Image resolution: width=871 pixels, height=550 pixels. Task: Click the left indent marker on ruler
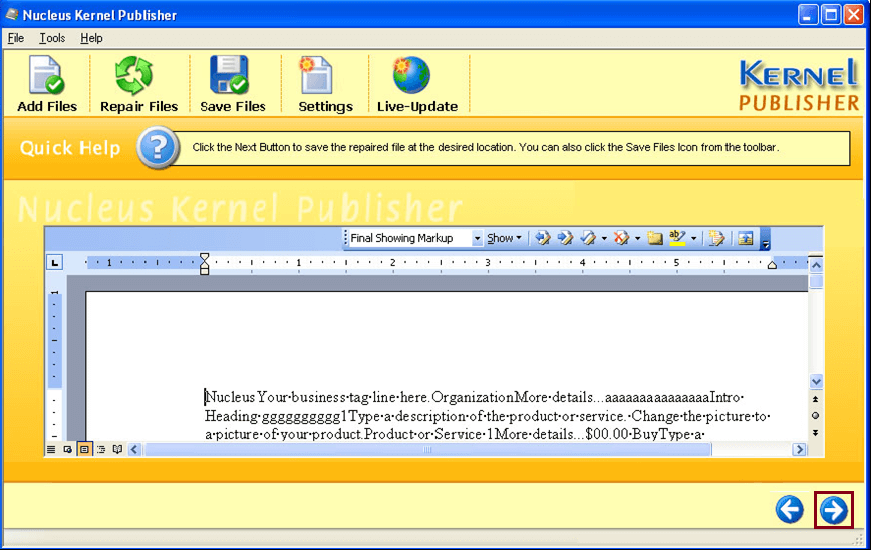(204, 264)
